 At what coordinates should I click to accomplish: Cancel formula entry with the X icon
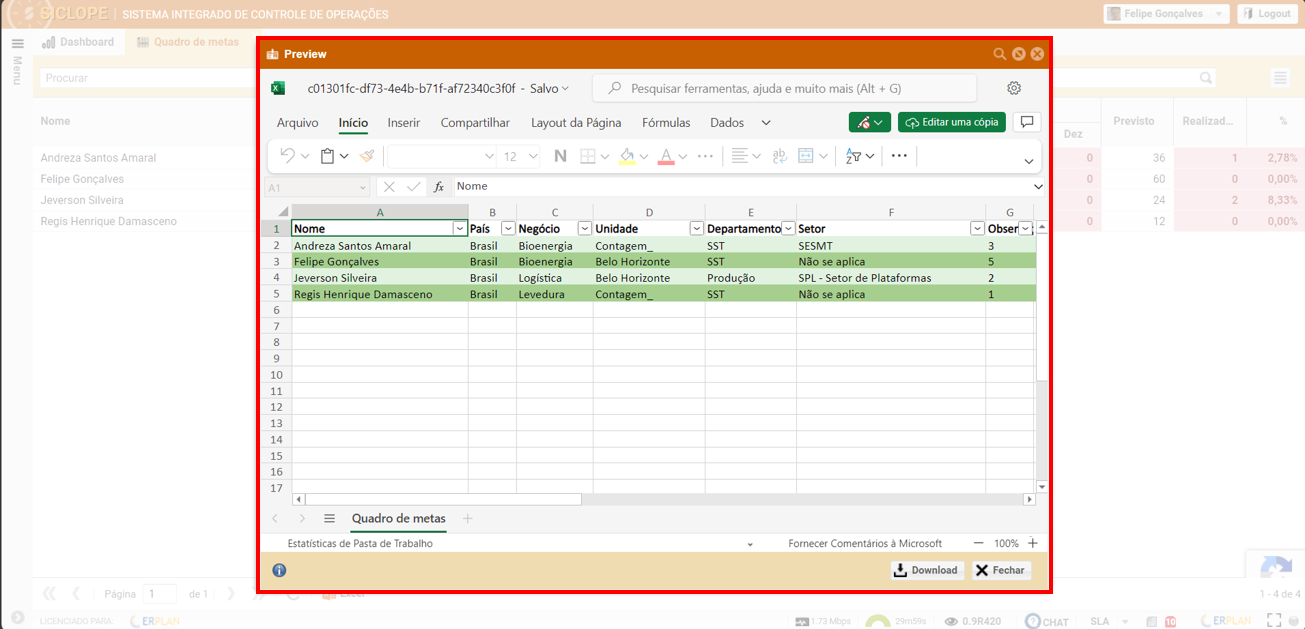click(x=389, y=187)
